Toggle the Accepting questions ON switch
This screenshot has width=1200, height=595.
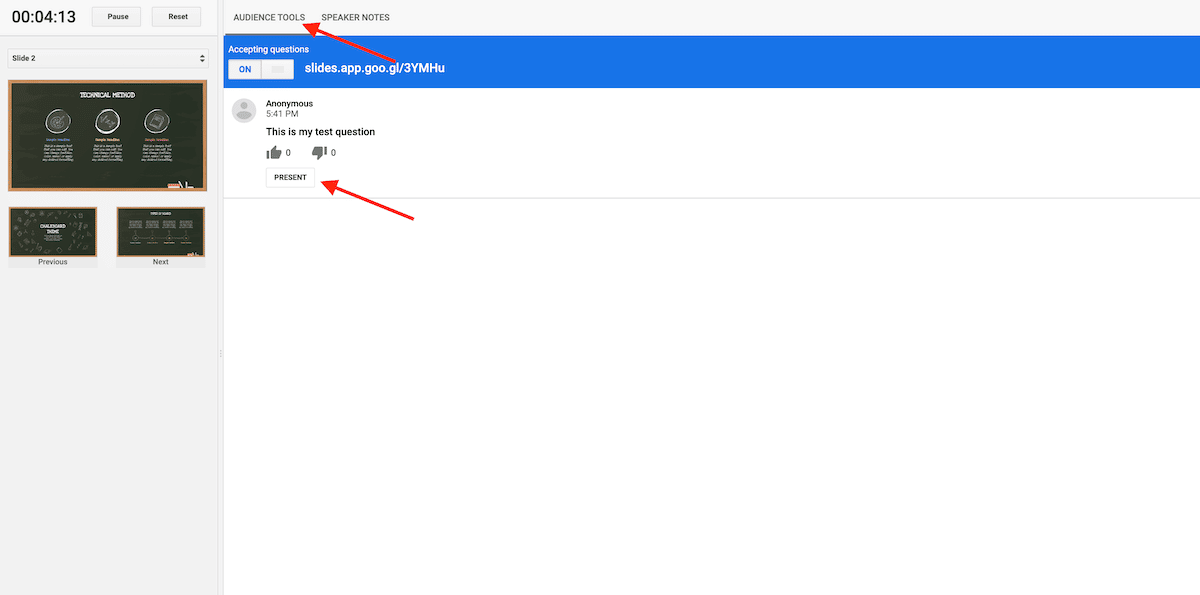pos(261,69)
